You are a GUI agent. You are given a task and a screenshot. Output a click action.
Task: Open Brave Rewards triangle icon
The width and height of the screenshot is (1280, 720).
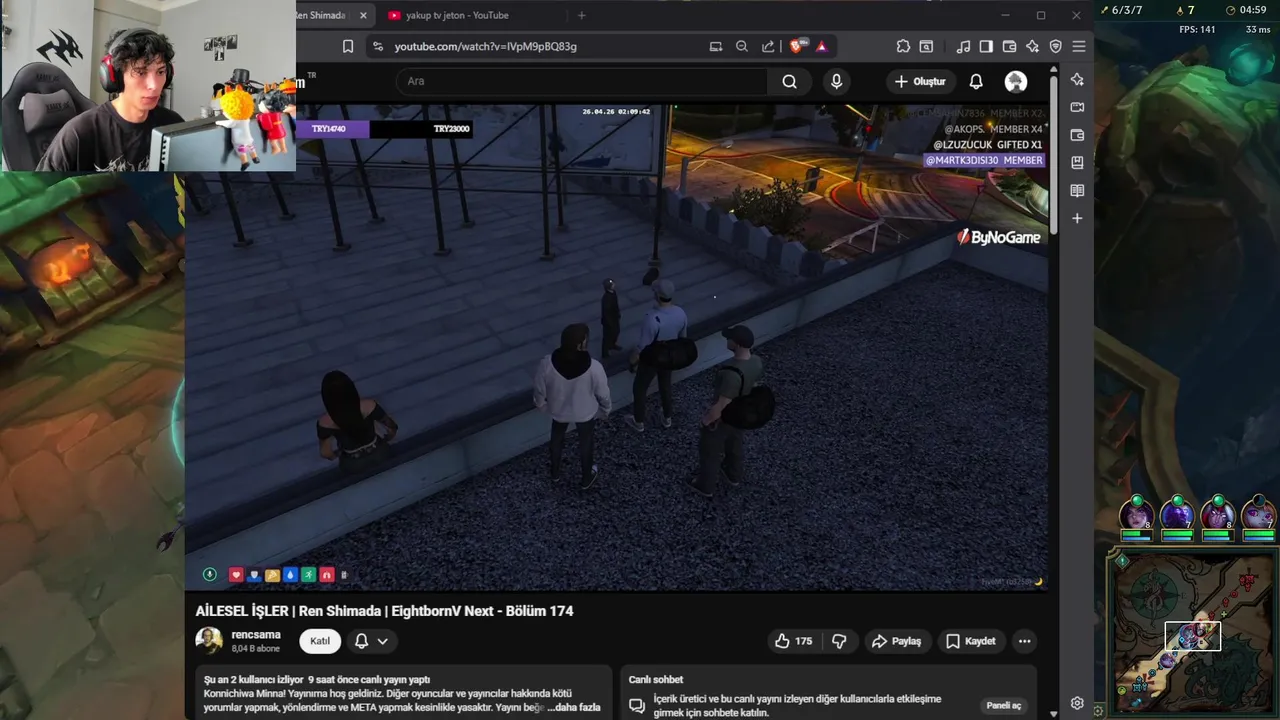point(822,46)
